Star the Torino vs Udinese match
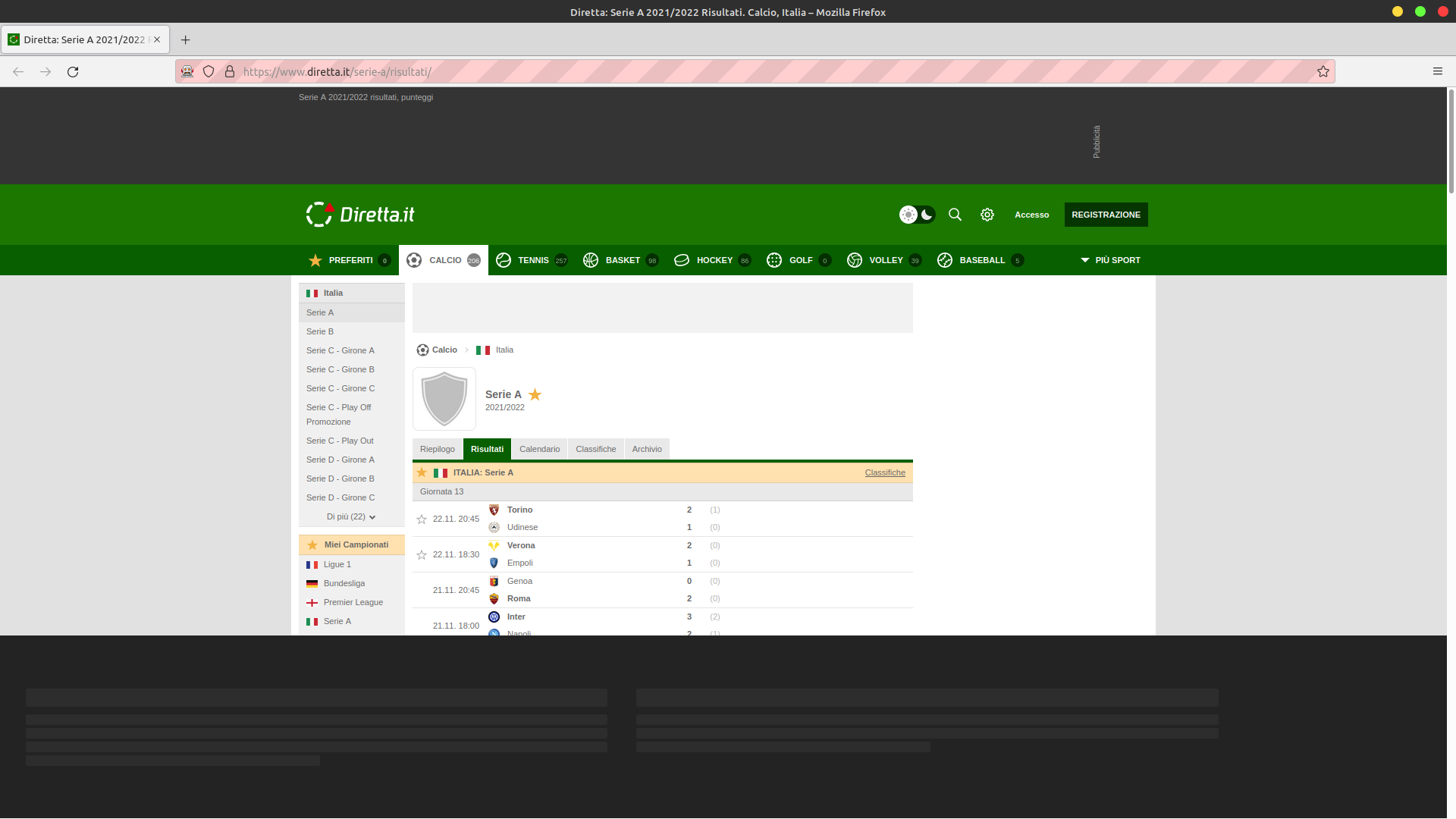The width and height of the screenshot is (1456, 819). tap(422, 519)
